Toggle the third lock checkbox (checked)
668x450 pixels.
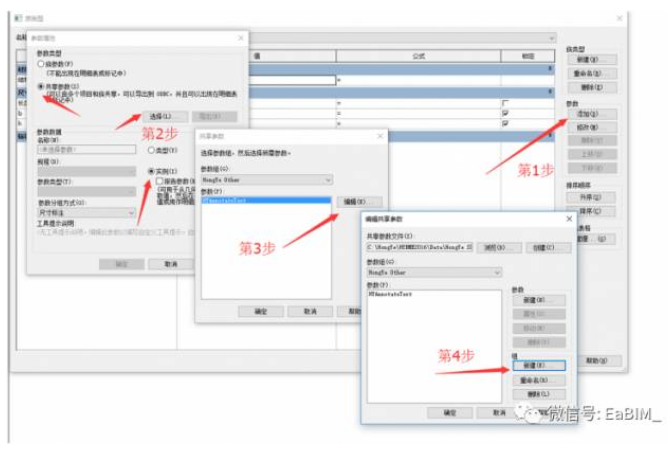point(505,124)
